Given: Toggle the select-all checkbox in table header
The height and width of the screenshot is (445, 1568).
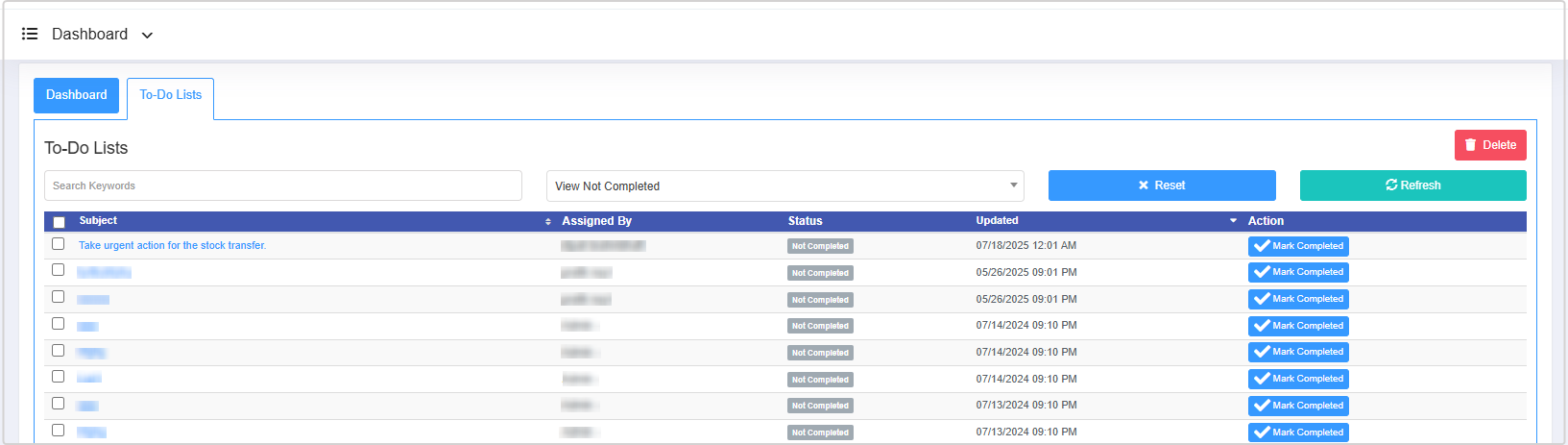Looking at the screenshot, I should click(x=59, y=222).
